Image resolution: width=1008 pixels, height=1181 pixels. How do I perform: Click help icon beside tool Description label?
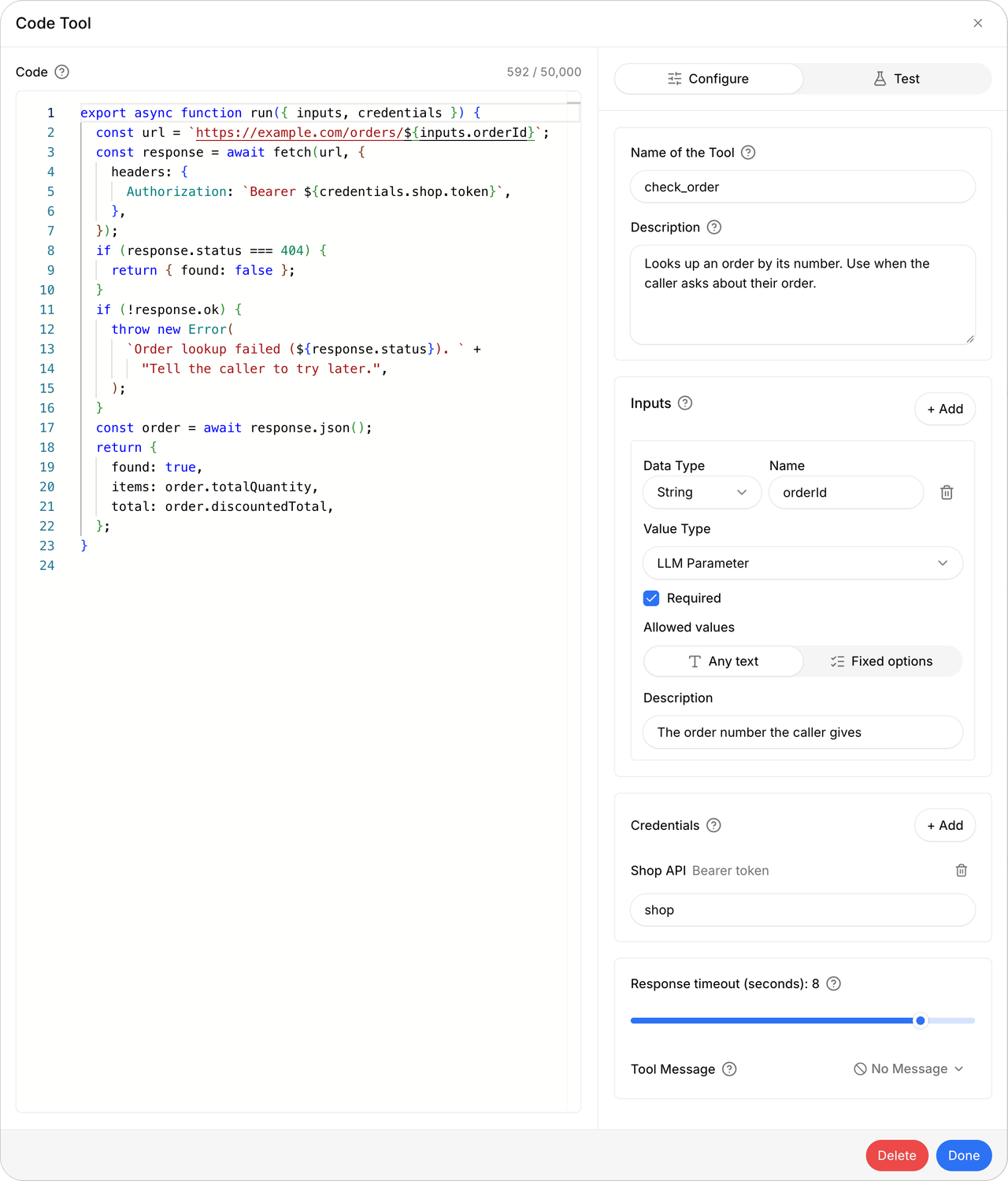coord(713,228)
